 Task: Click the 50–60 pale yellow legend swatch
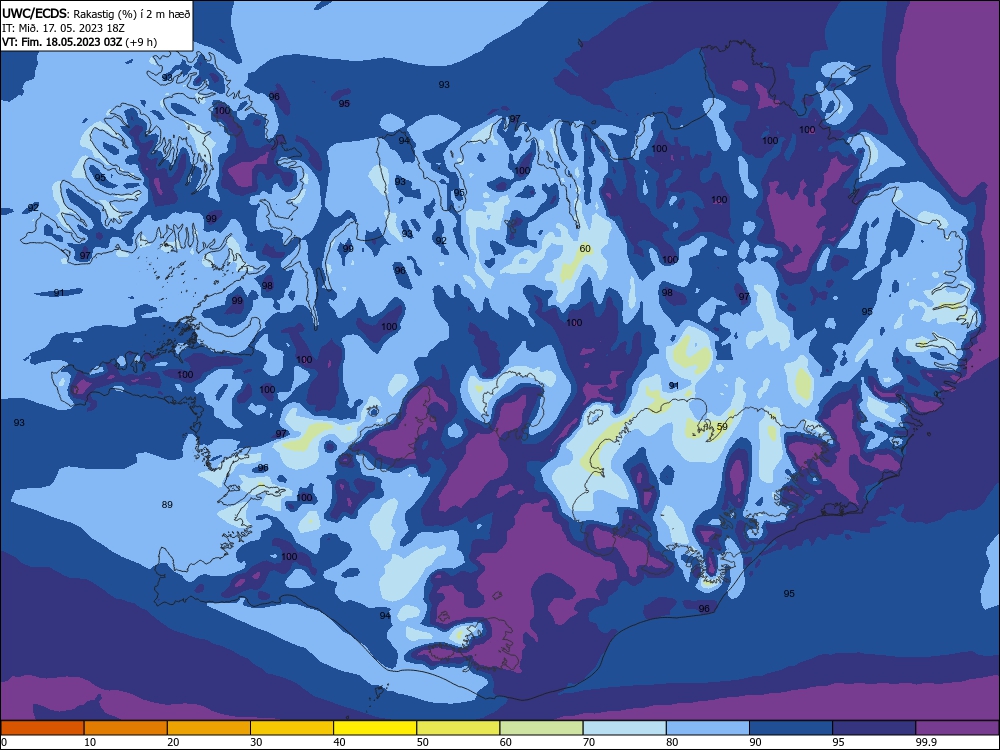pos(458,728)
